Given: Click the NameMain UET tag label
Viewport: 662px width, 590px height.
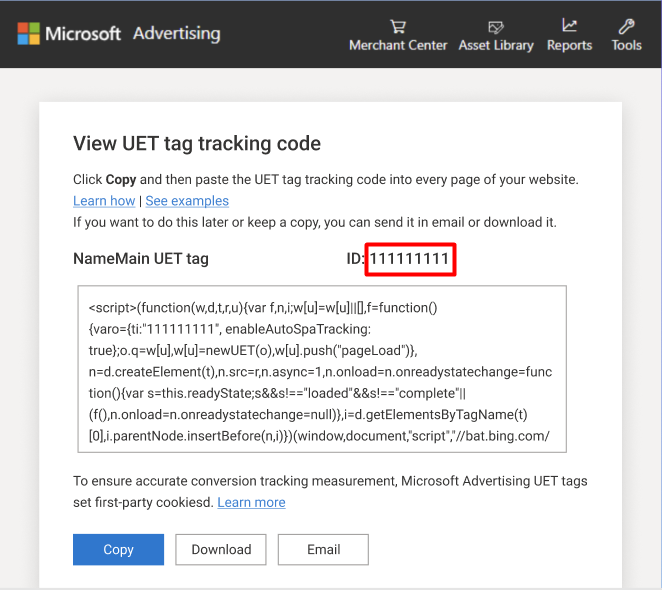Looking at the screenshot, I should (141, 258).
